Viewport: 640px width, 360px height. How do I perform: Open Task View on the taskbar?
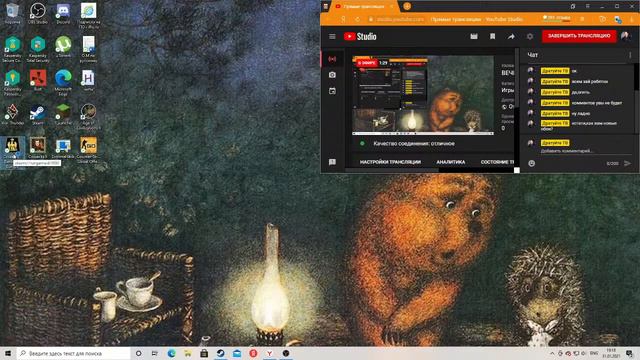click(155, 353)
